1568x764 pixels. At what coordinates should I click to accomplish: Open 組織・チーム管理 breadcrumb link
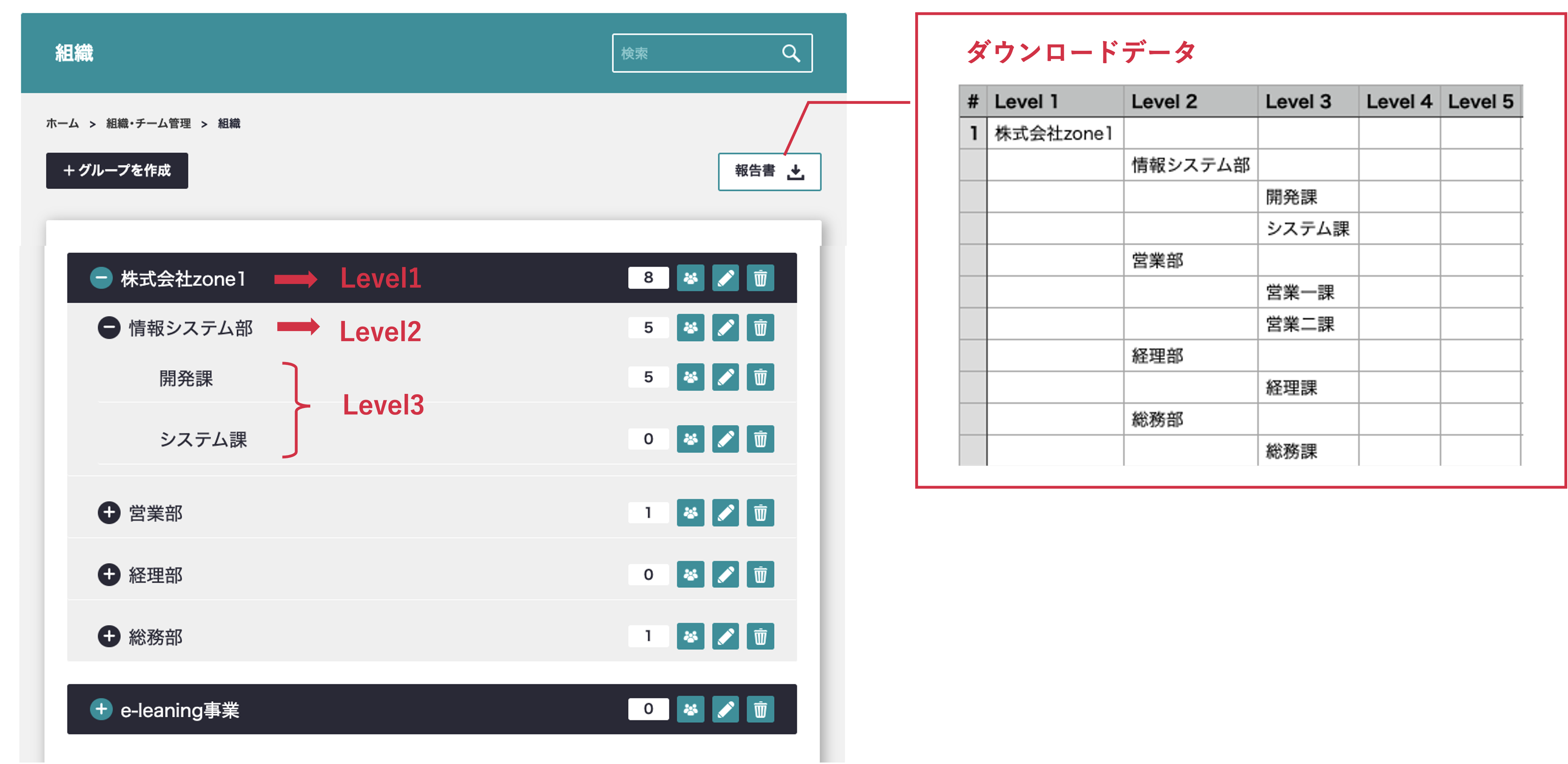click(x=149, y=124)
